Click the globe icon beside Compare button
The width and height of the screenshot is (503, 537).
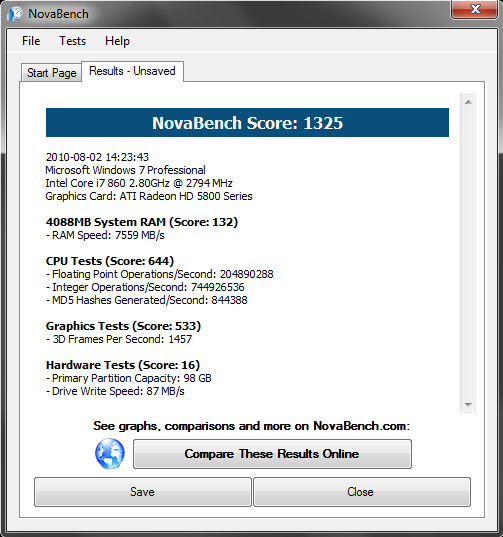click(x=110, y=453)
